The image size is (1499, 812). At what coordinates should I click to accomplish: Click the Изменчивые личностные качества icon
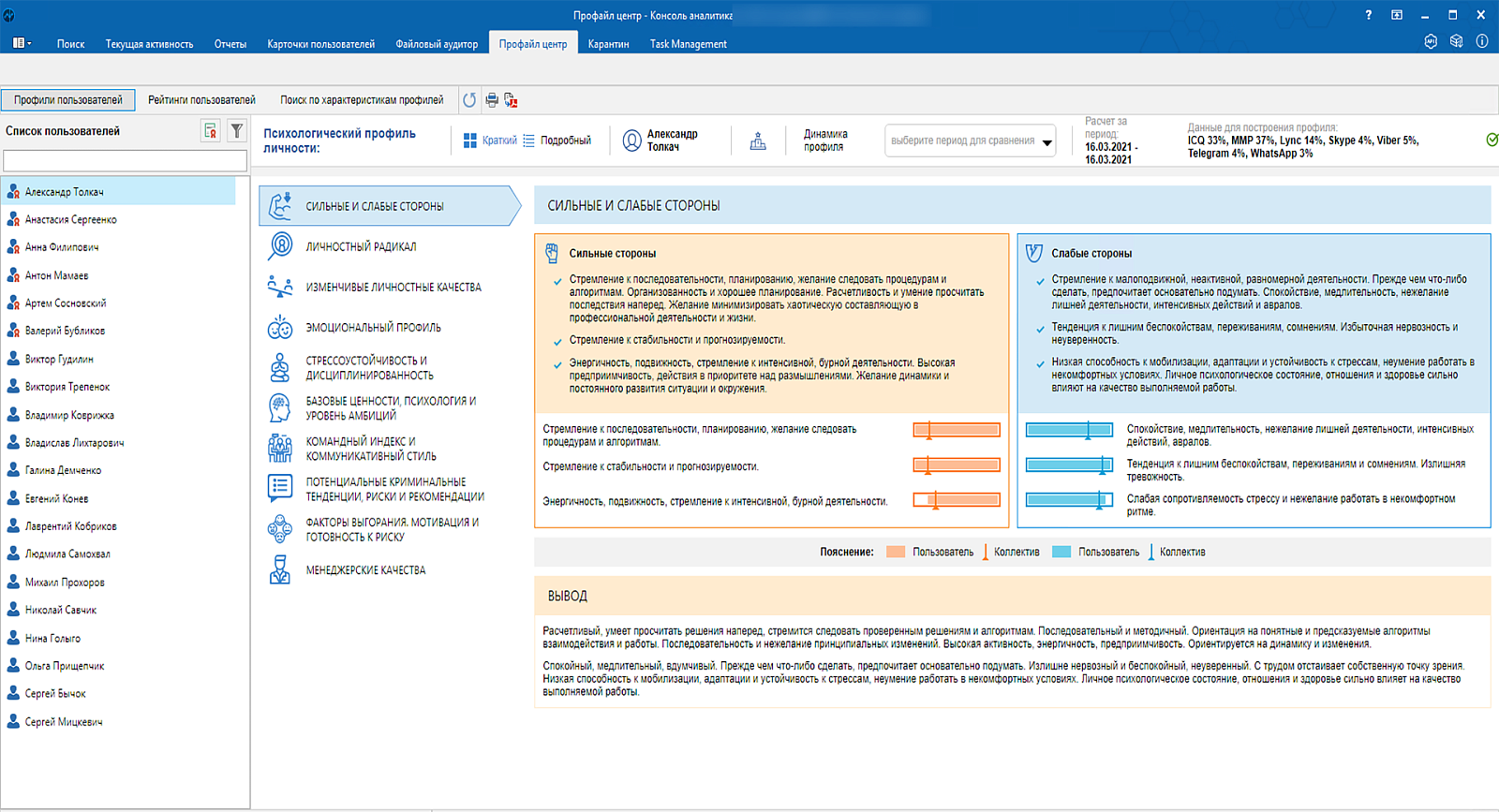280,287
